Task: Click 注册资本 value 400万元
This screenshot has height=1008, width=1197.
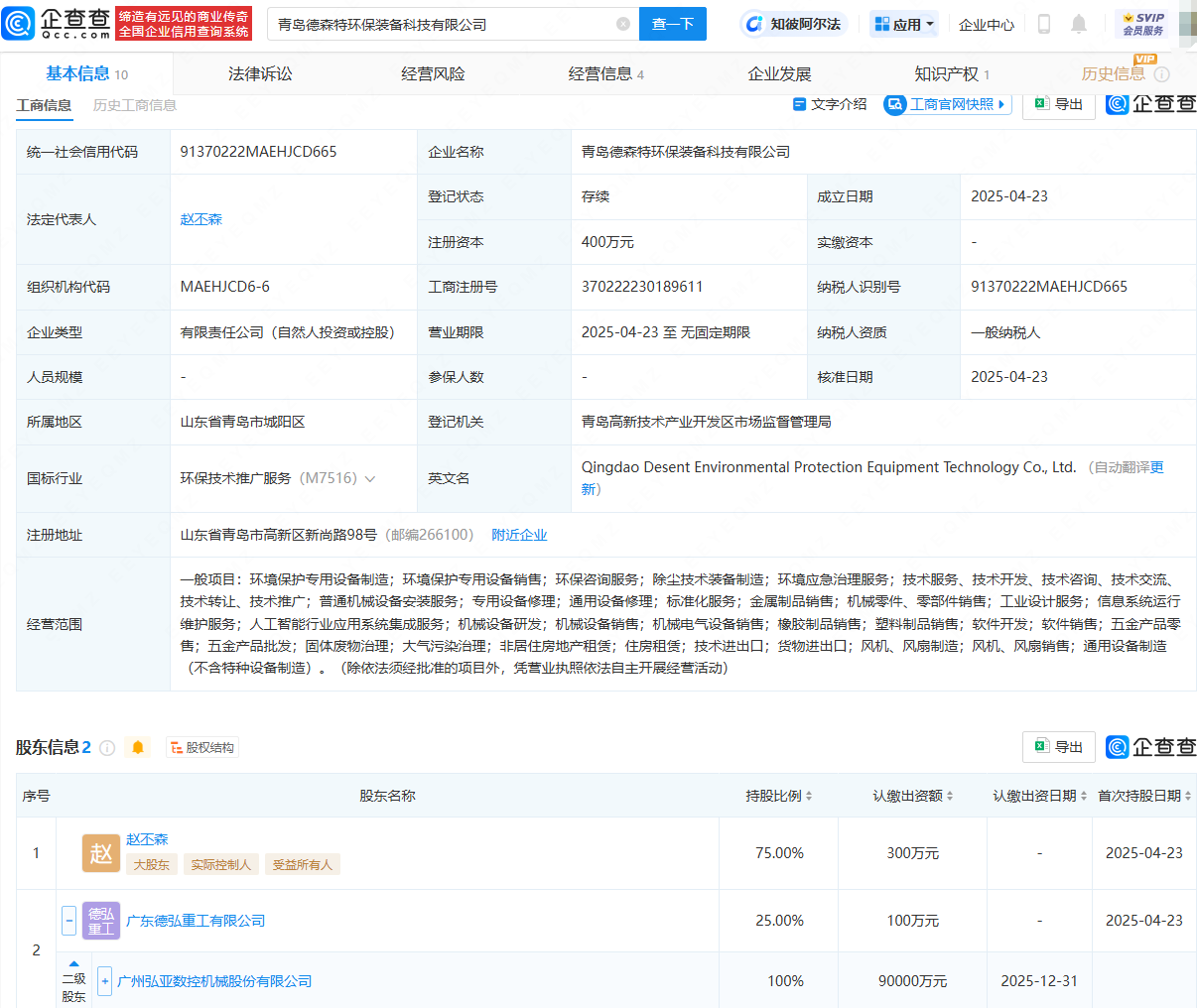Action: 607,242
